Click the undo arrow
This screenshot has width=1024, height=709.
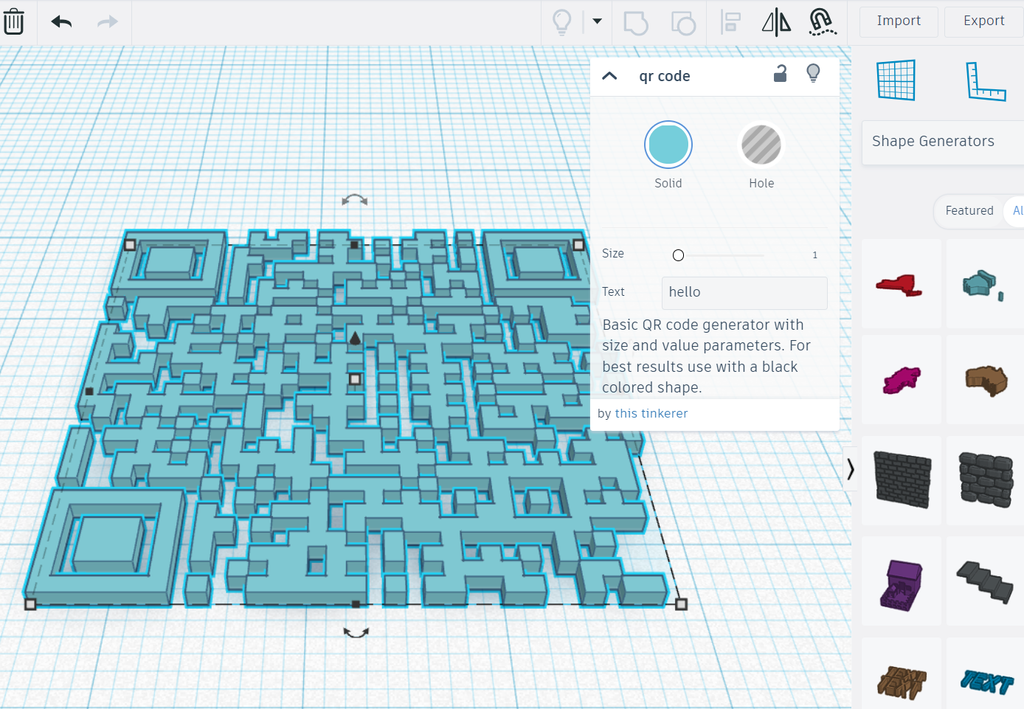click(x=60, y=20)
